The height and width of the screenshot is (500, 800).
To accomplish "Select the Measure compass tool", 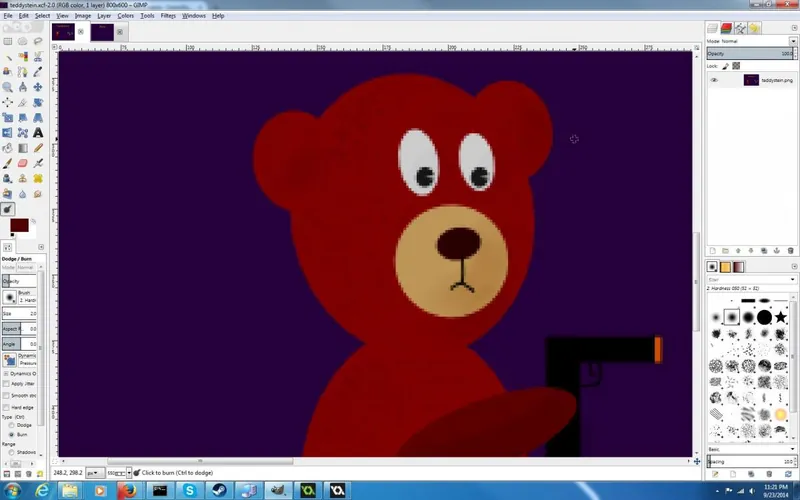I will (x=22, y=87).
